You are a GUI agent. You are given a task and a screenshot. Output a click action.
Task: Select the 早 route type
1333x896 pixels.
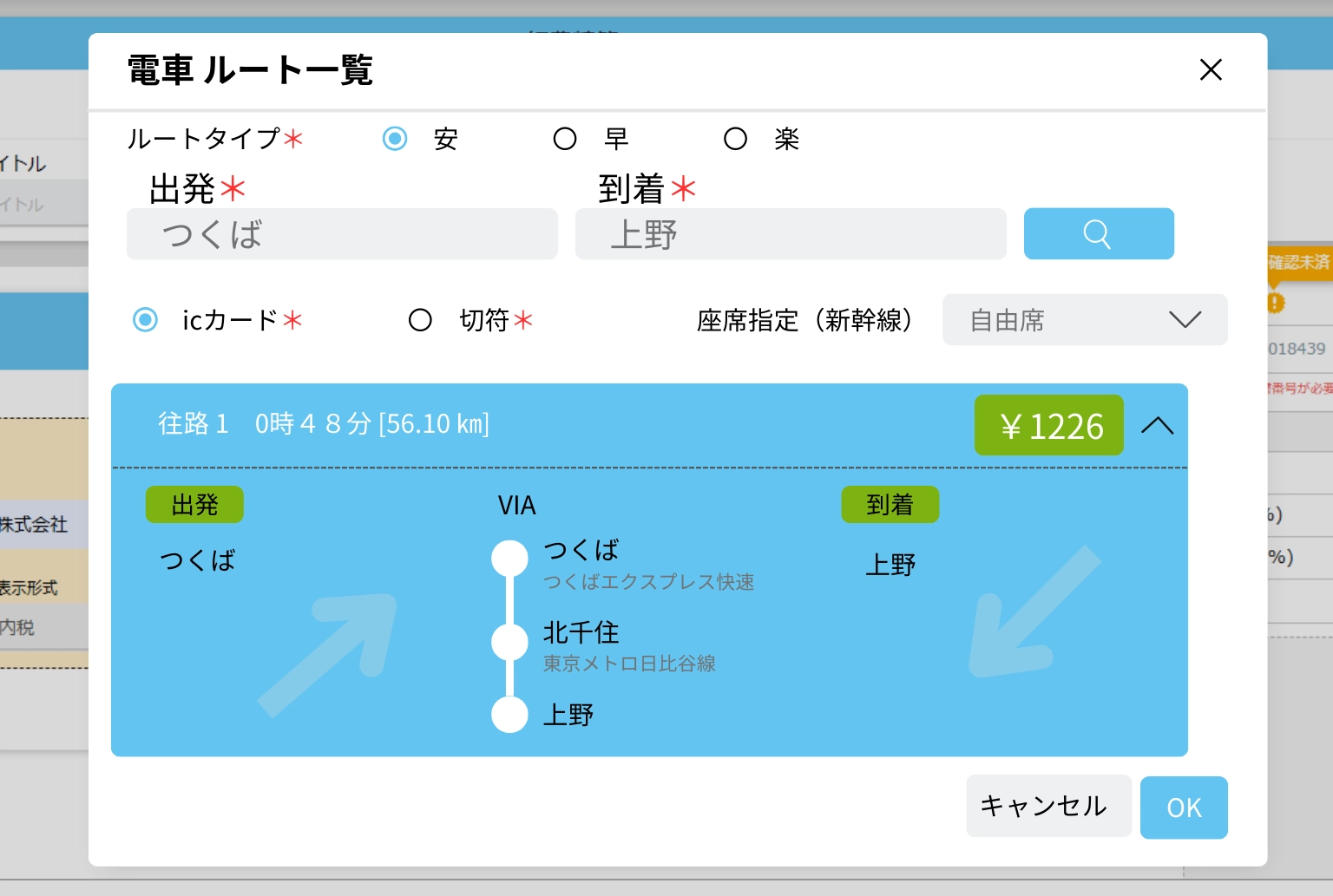(x=565, y=139)
